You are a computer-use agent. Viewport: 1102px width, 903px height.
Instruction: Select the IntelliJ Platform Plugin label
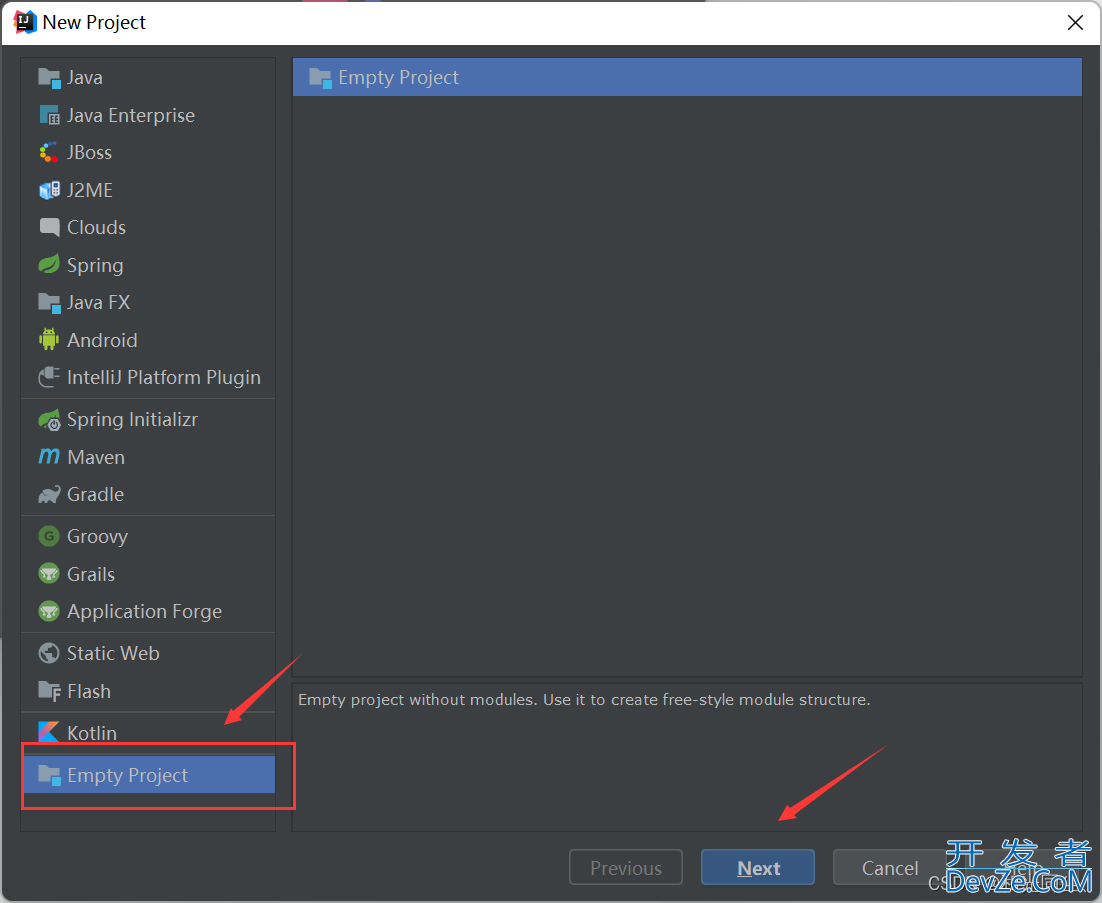[x=164, y=378]
